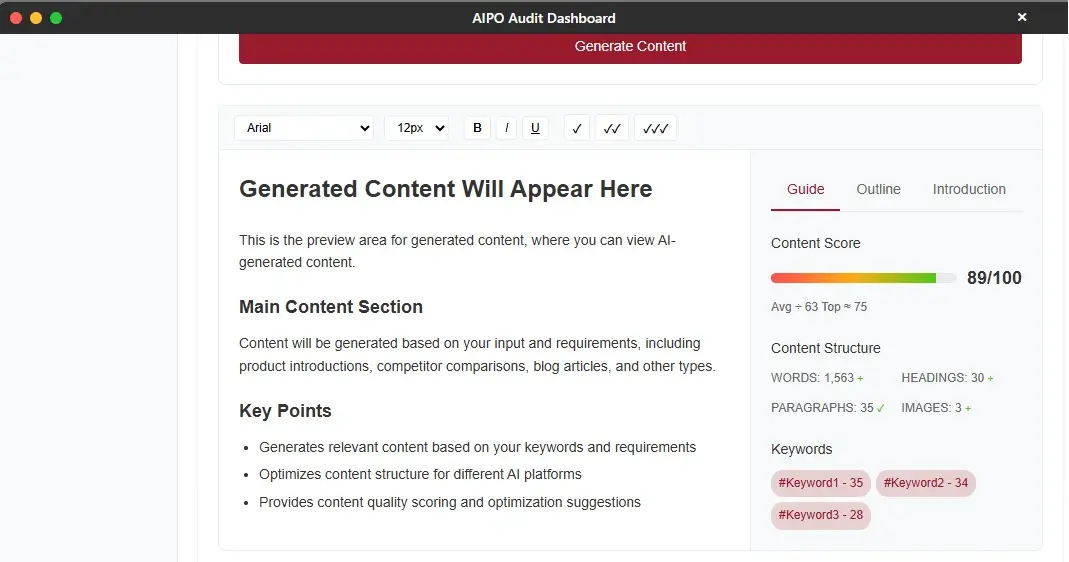This screenshot has height=562, width=1069.
Task: Click the single checkmark toolbar button
Action: coord(577,128)
